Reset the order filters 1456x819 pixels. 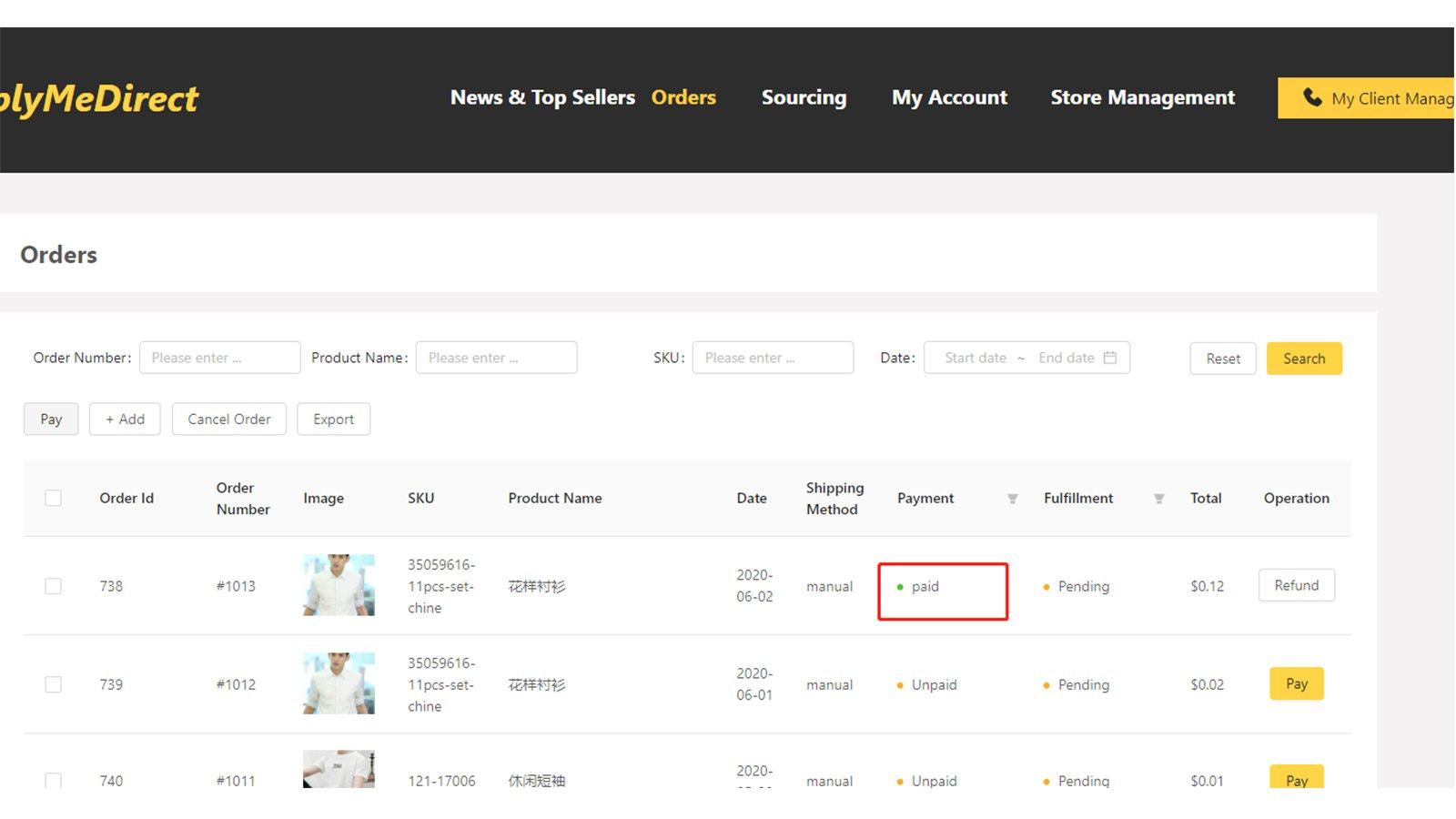coord(1222,358)
